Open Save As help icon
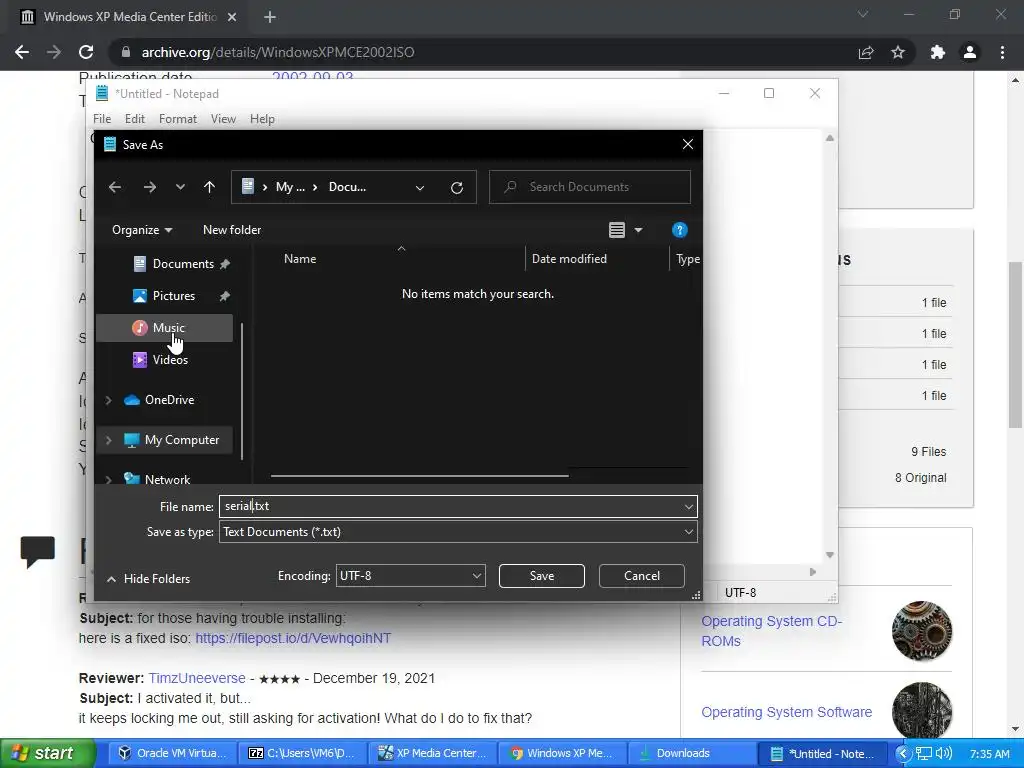This screenshot has height=768, width=1024. click(x=679, y=230)
